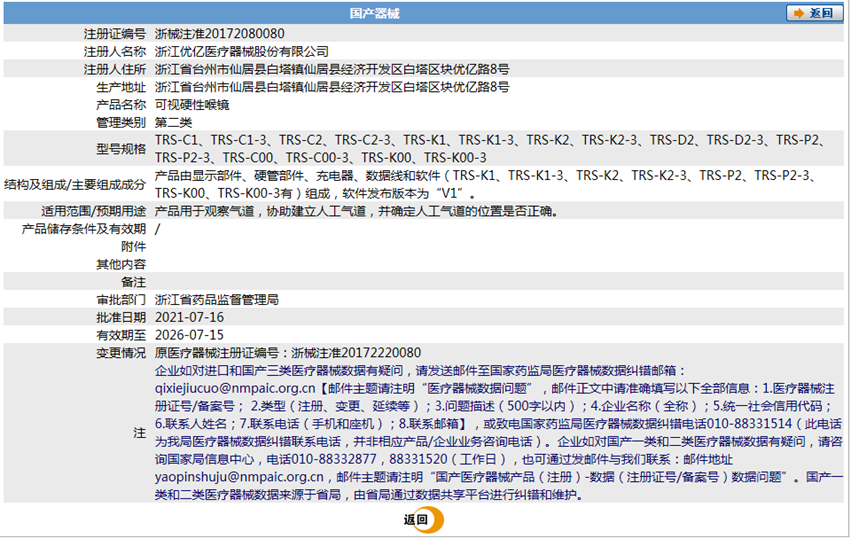
Task: Click the 注册人住所 address value
Action: click(332, 69)
